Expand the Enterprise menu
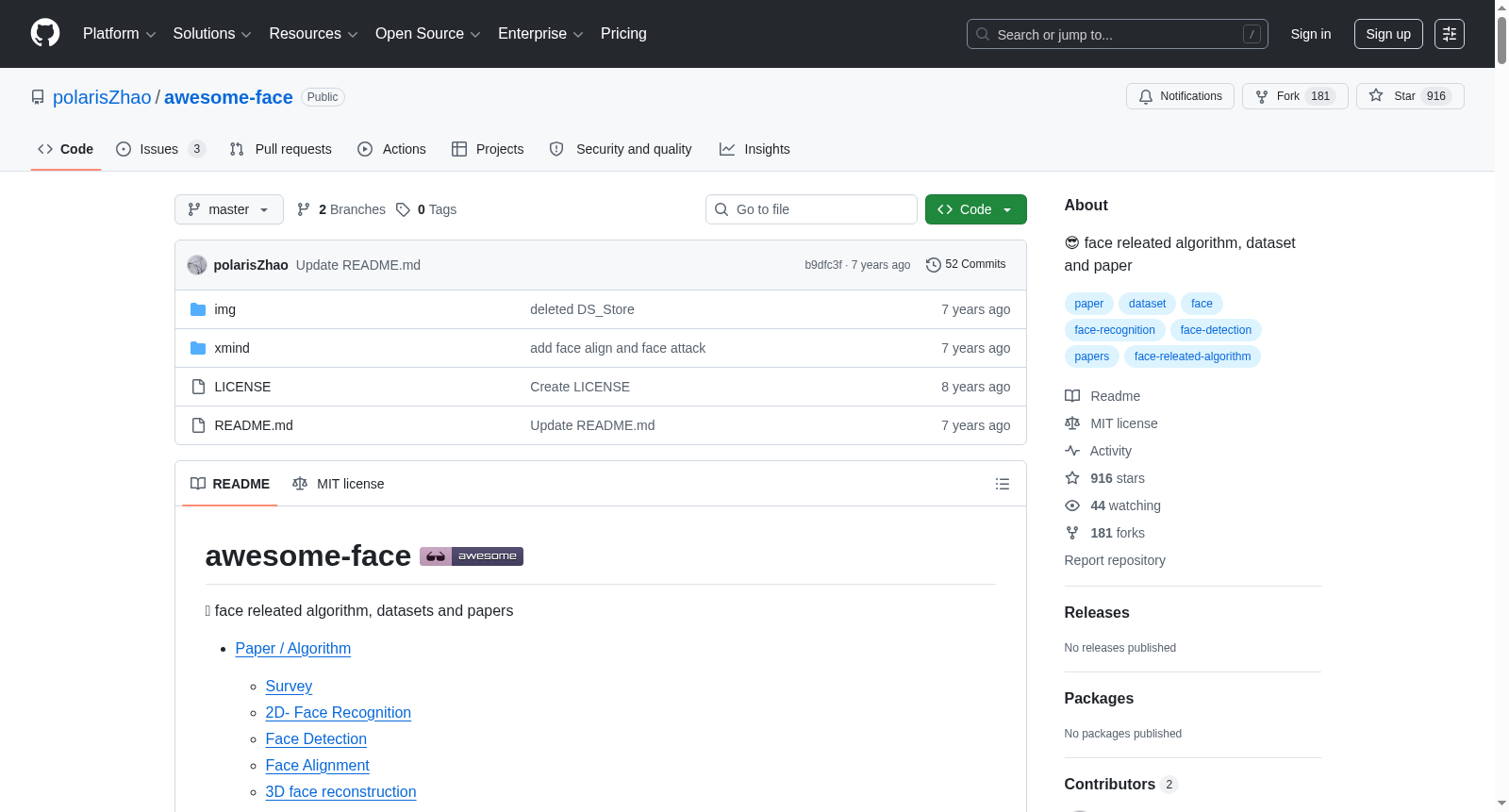 (x=540, y=34)
